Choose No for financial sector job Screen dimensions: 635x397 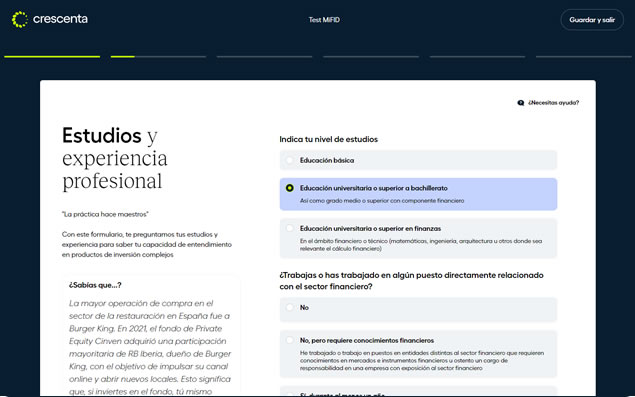point(418,310)
